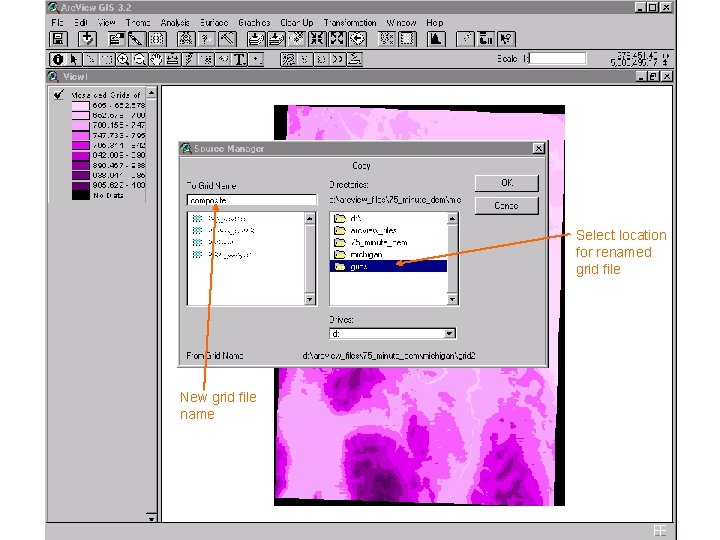720x540 pixels.
Task: Select the Draw Point tool
Action: 256,59
